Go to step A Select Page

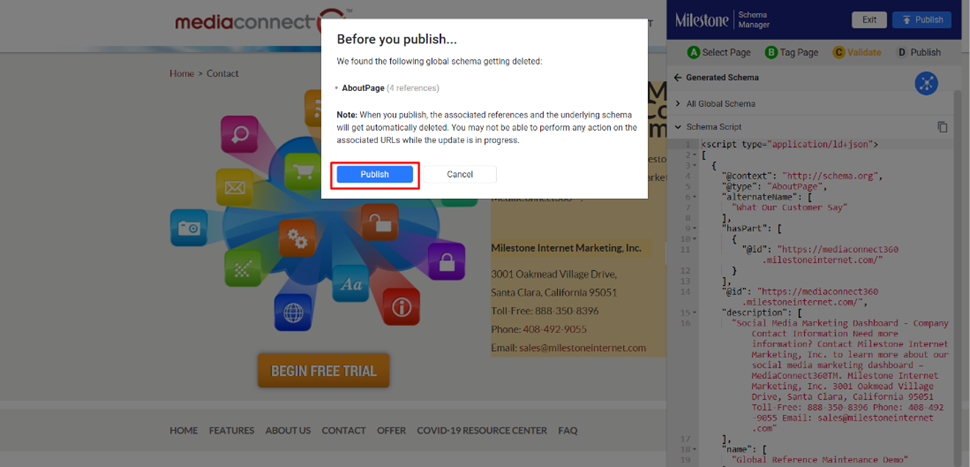point(719,53)
